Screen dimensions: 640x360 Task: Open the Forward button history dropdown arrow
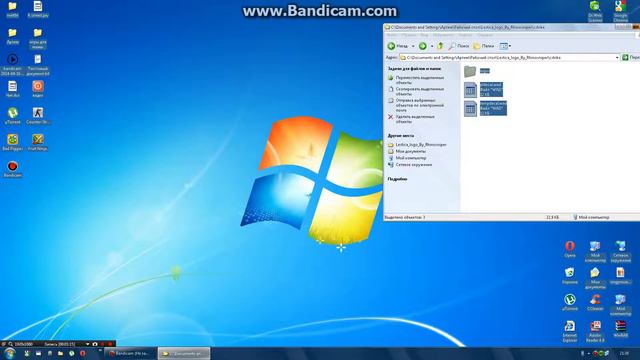pyautogui.click(x=432, y=46)
